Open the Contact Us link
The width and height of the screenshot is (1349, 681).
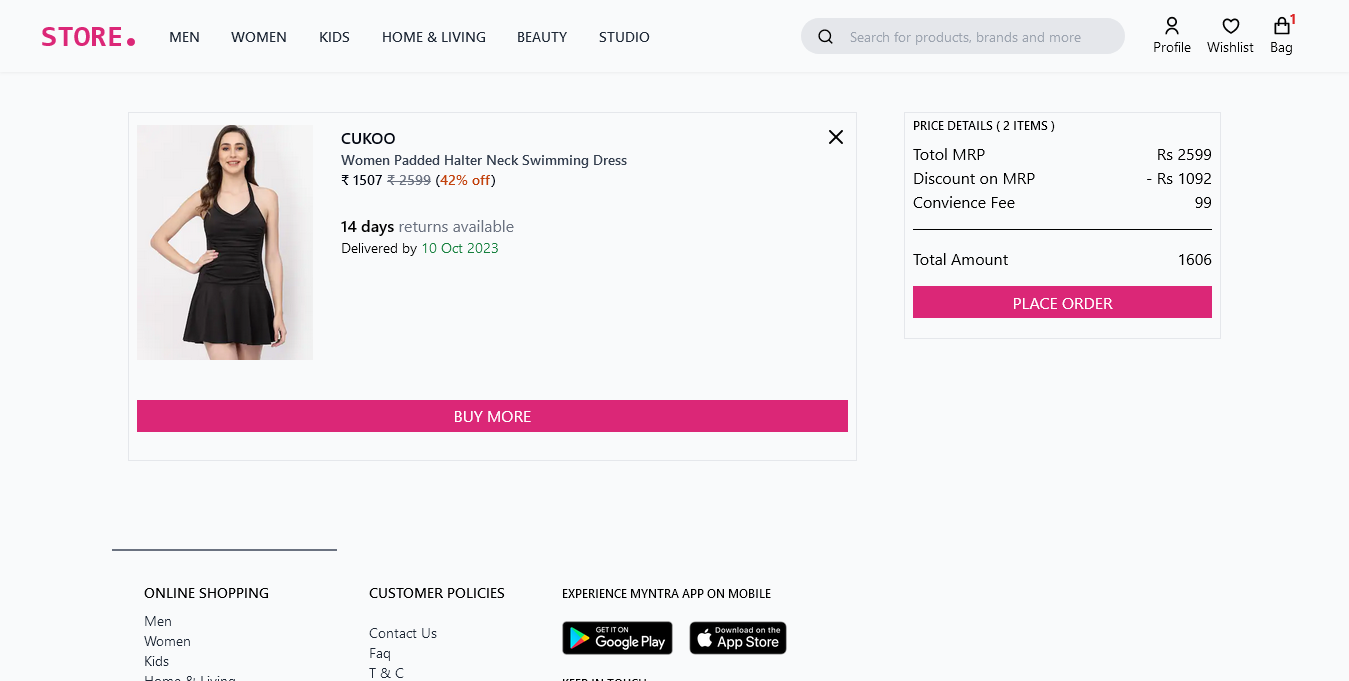click(402, 633)
